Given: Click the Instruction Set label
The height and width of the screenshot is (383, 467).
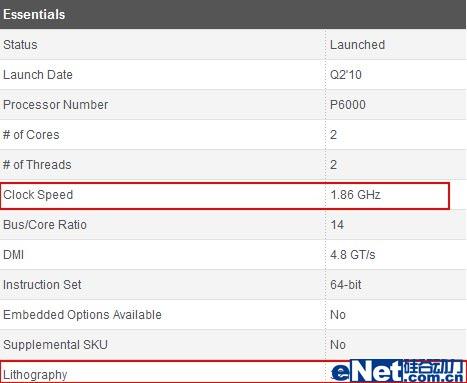Looking at the screenshot, I should point(42,285).
